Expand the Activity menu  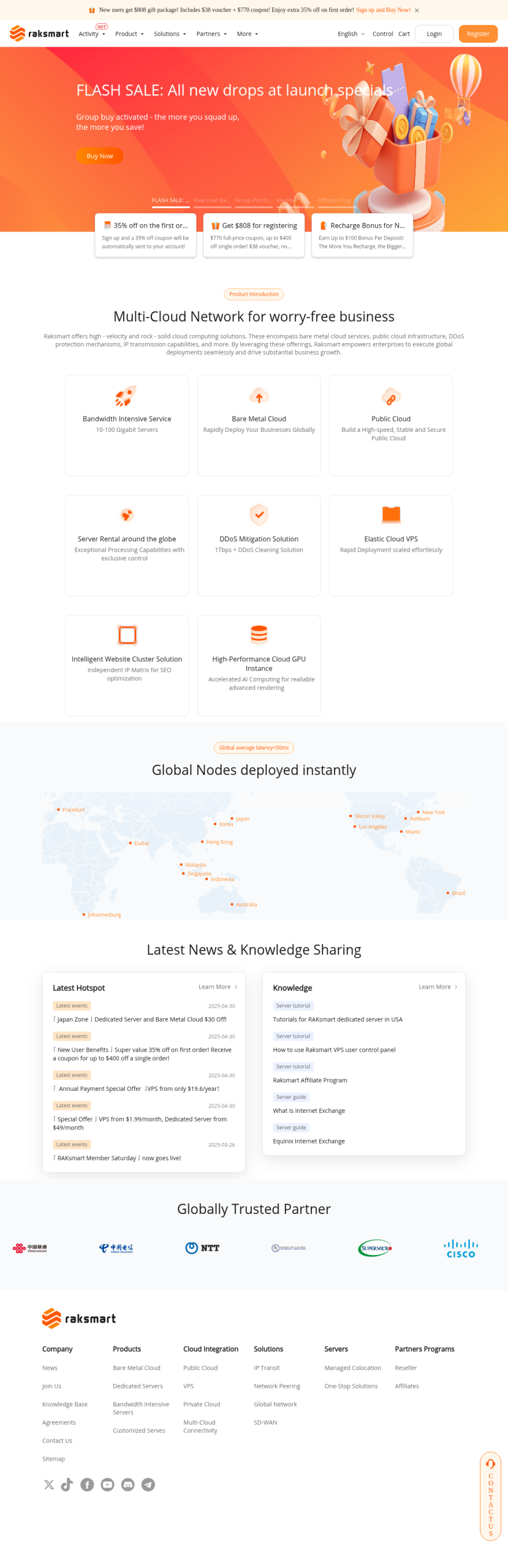(92, 34)
